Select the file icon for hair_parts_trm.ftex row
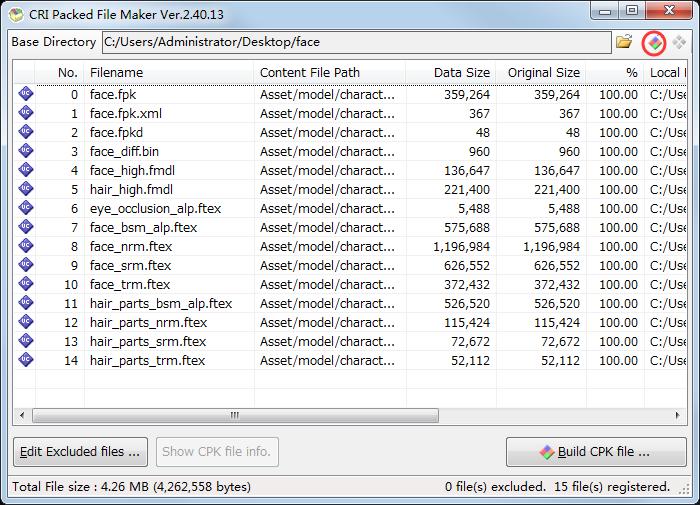This screenshot has height=505, width=700. click(26, 359)
